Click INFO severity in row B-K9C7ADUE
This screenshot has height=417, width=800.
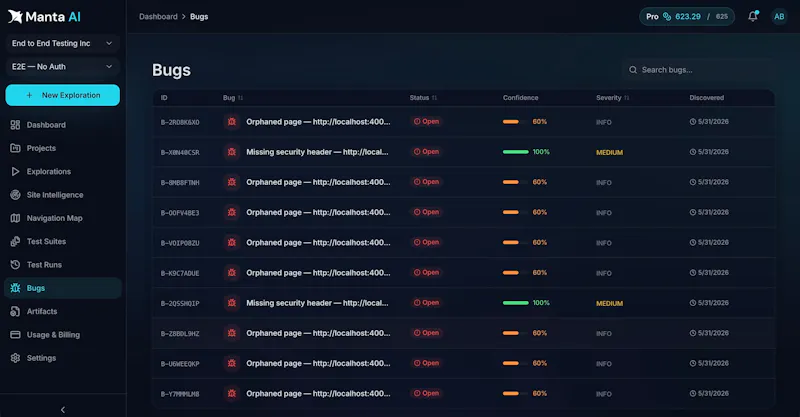coord(604,273)
